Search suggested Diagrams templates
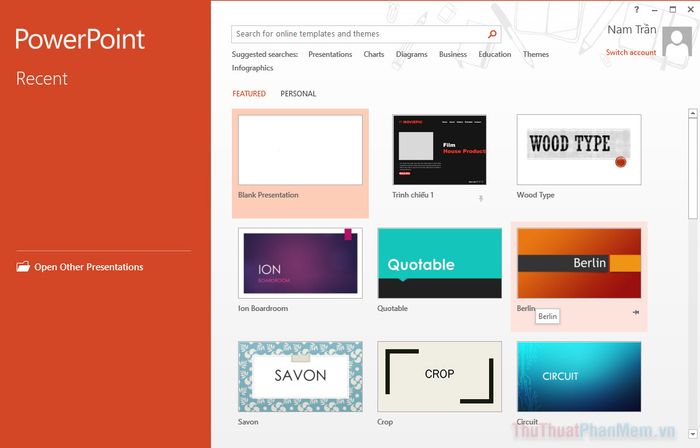The image size is (700, 448). pos(412,54)
